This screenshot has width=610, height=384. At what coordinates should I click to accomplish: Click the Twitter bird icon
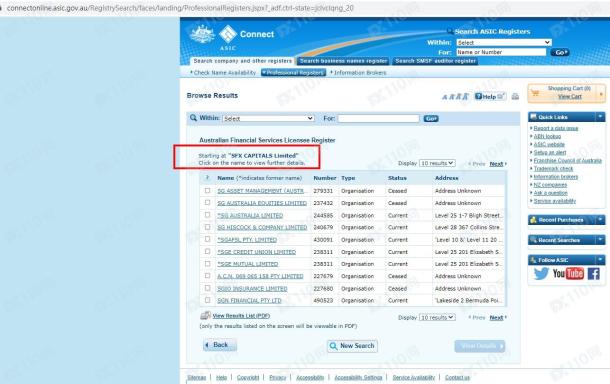(x=541, y=274)
